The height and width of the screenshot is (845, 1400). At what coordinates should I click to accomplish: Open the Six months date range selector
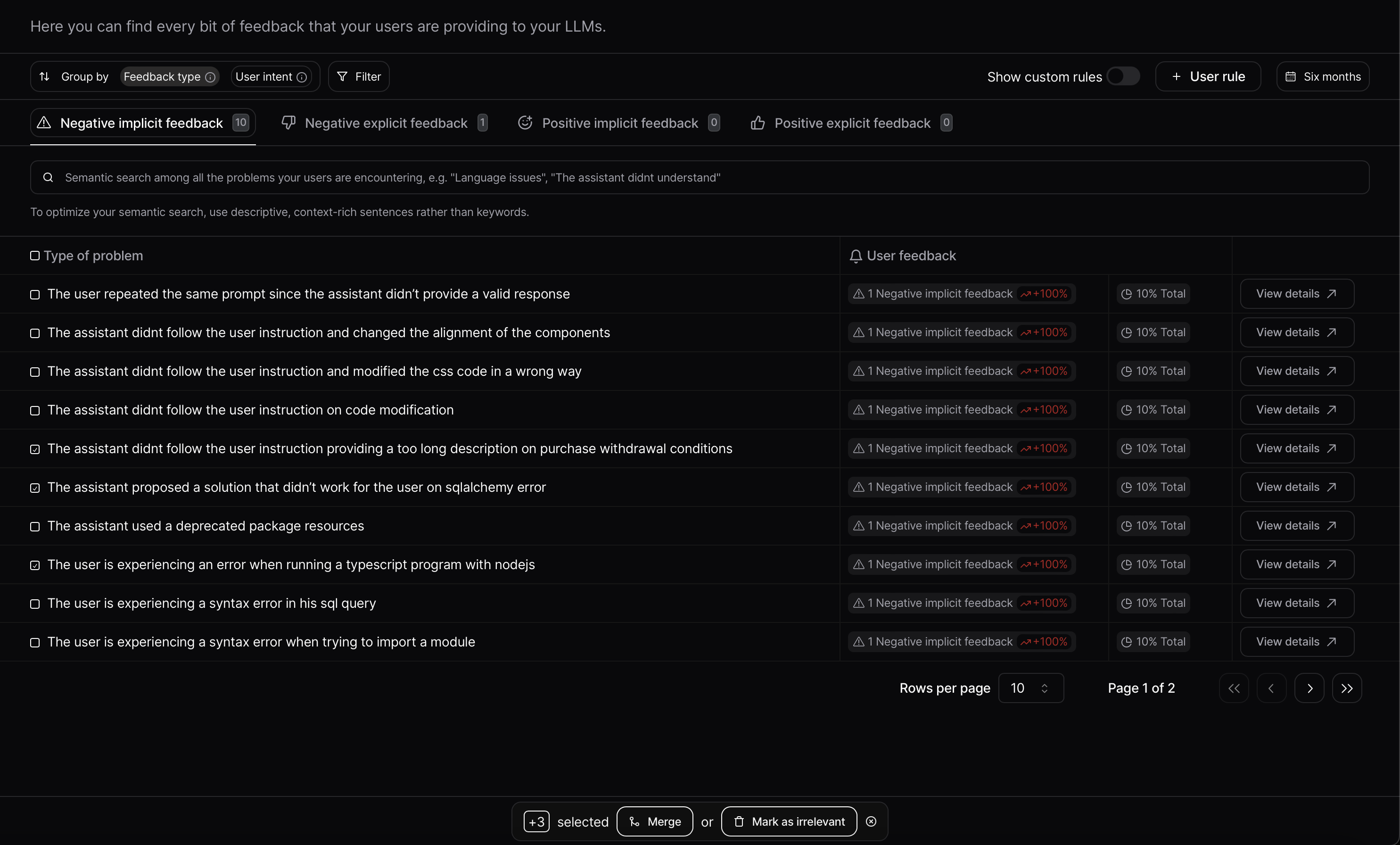tap(1322, 77)
